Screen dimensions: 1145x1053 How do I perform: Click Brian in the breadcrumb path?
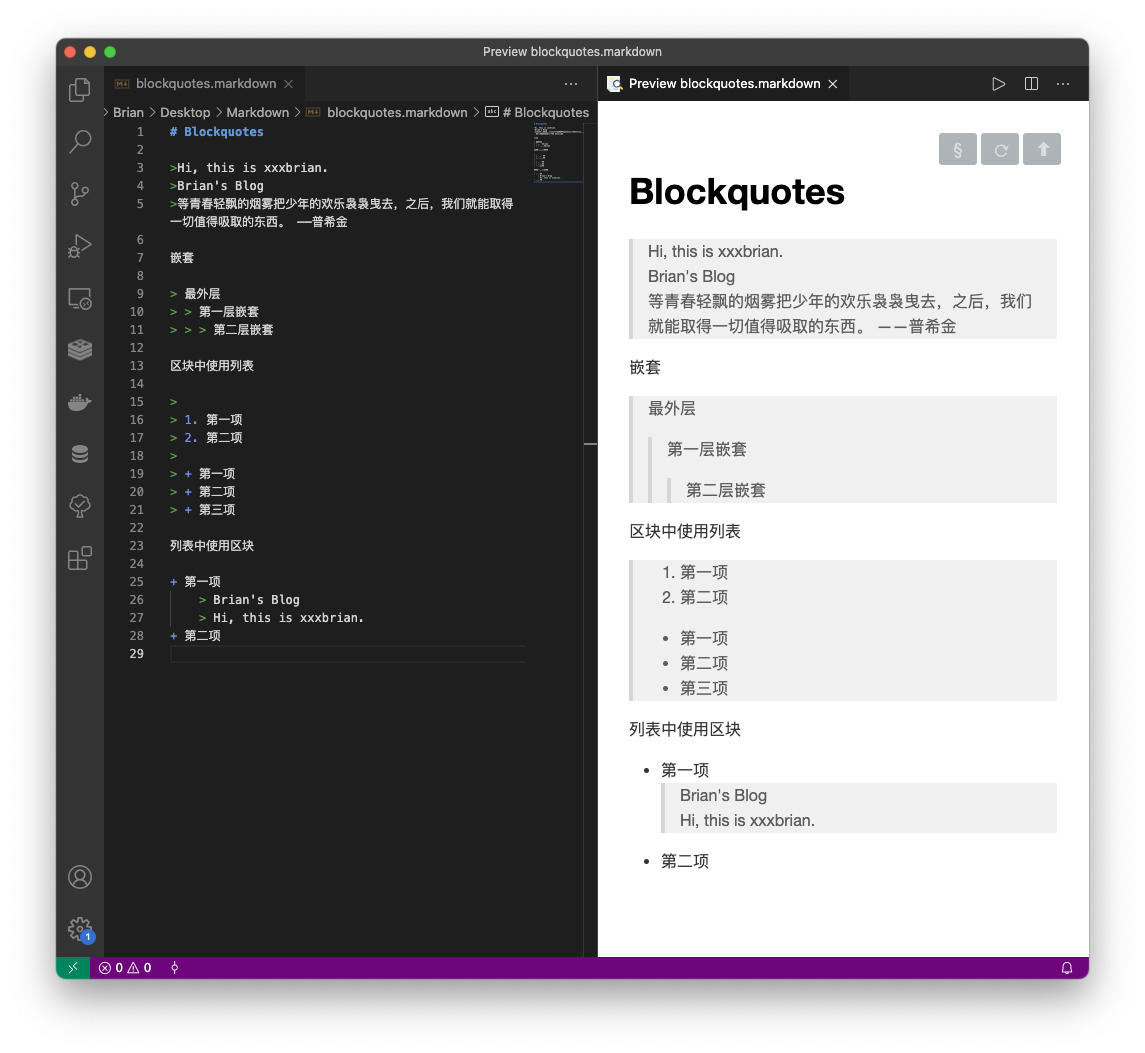pyautogui.click(x=129, y=112)
